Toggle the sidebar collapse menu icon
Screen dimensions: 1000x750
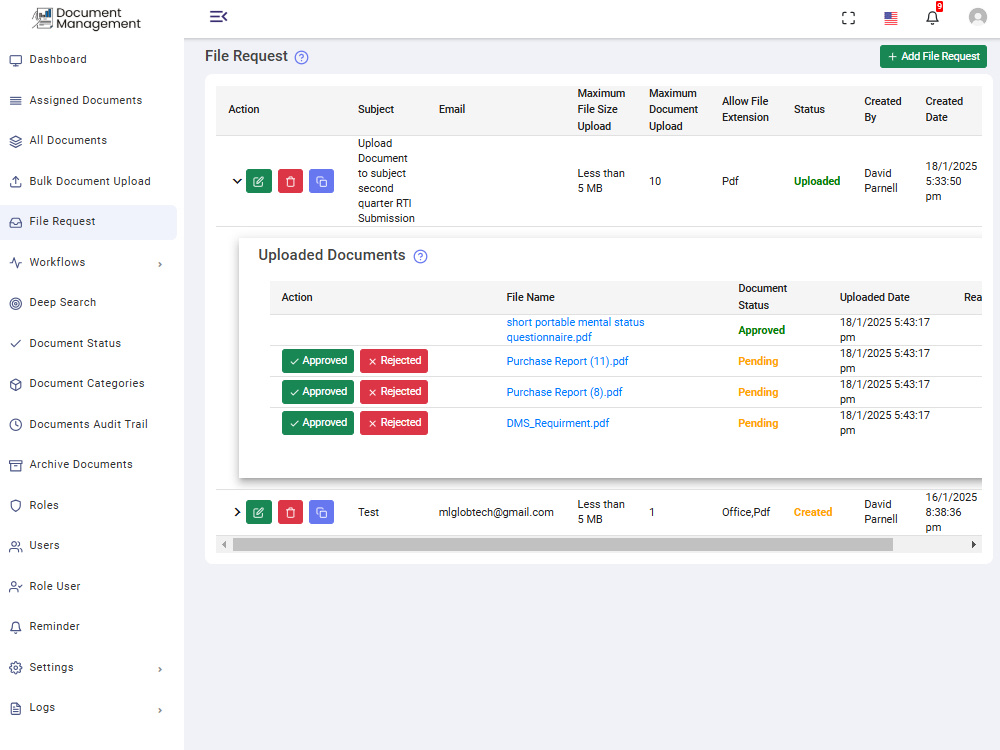point(219,17)
